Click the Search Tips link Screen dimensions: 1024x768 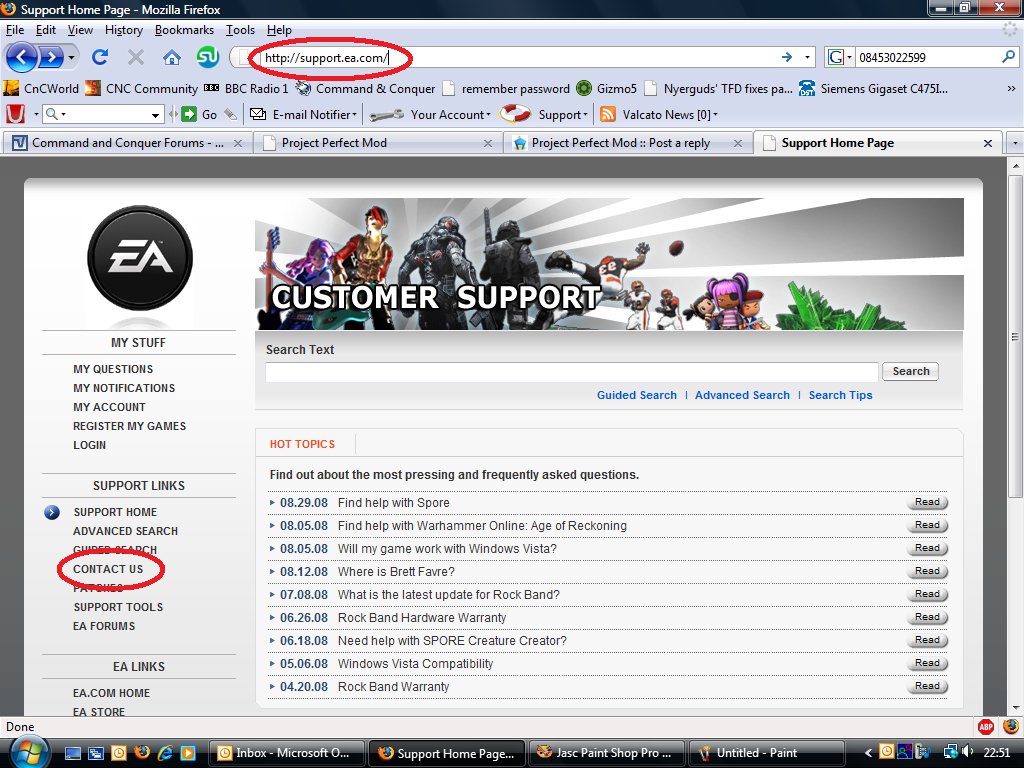[x=840, y=395]
